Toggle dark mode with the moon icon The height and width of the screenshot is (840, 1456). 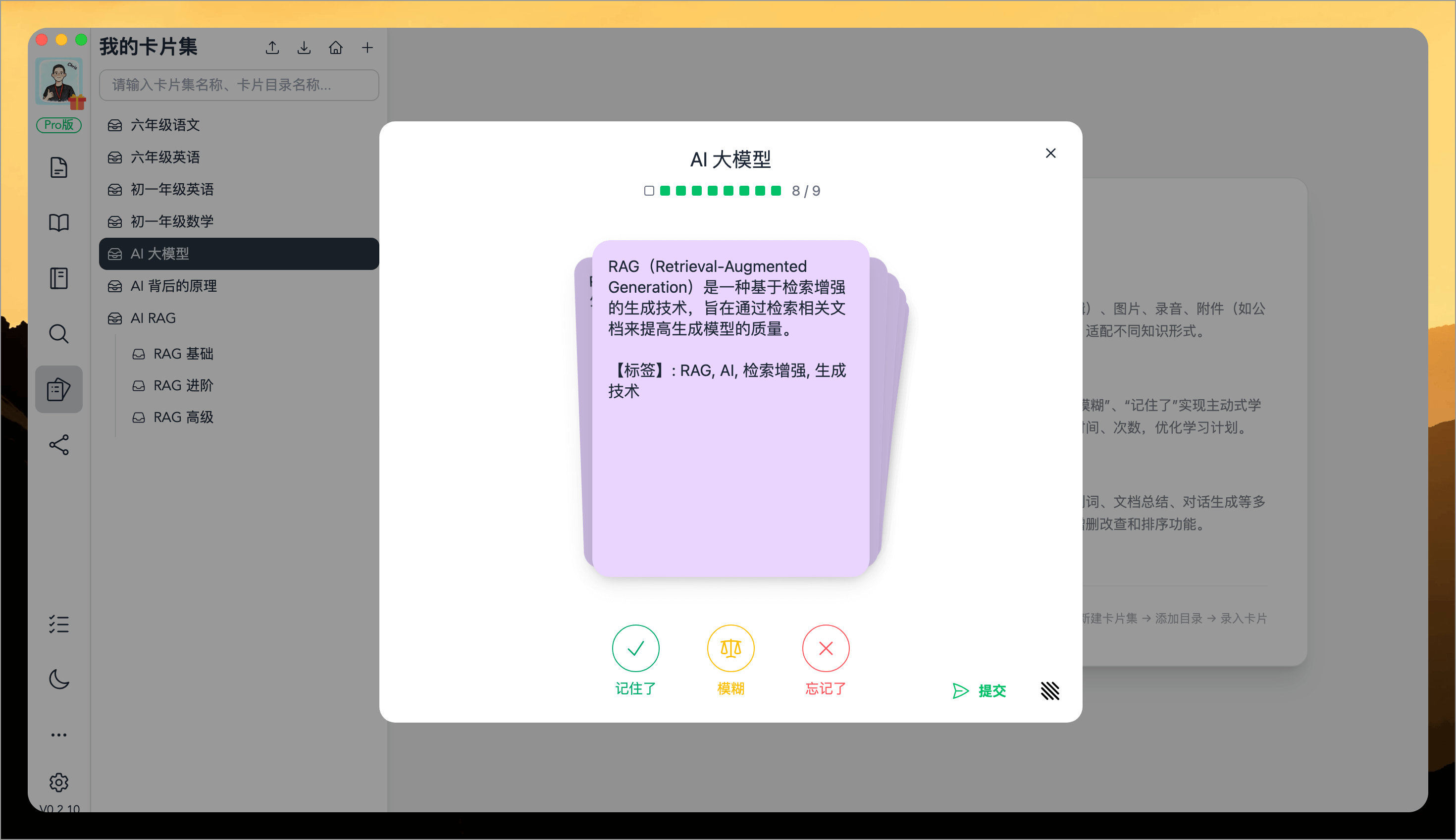tap(58, 679)
